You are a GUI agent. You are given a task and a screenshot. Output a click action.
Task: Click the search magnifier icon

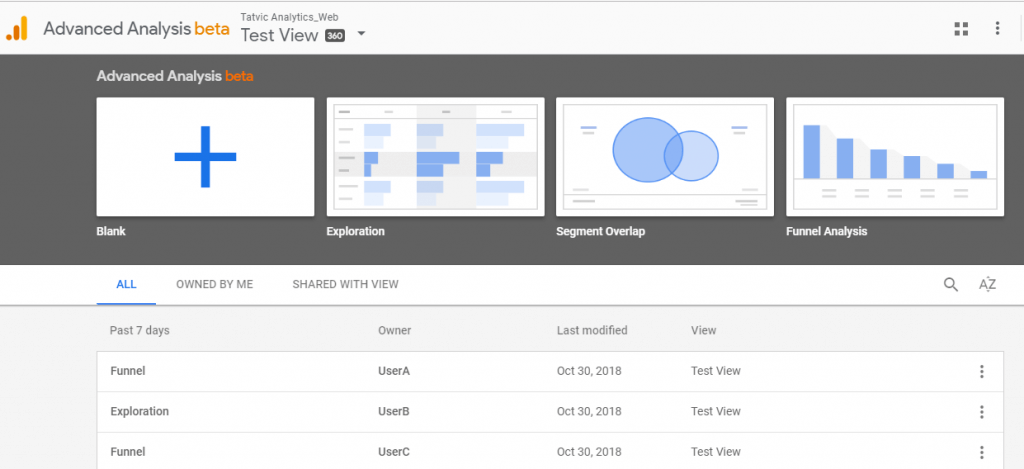coord(950,284)
